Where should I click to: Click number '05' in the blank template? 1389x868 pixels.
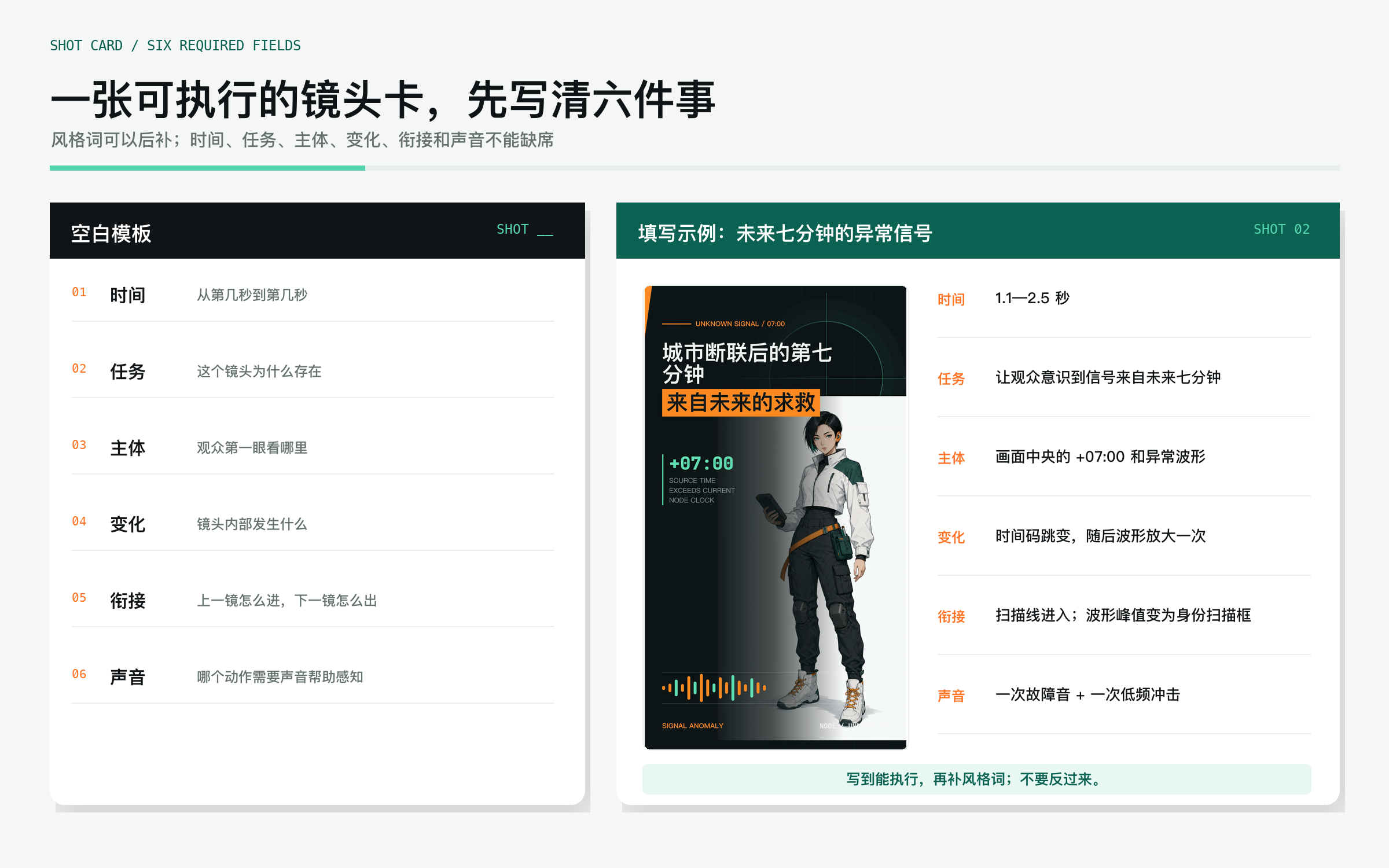[x=79, y=598]
